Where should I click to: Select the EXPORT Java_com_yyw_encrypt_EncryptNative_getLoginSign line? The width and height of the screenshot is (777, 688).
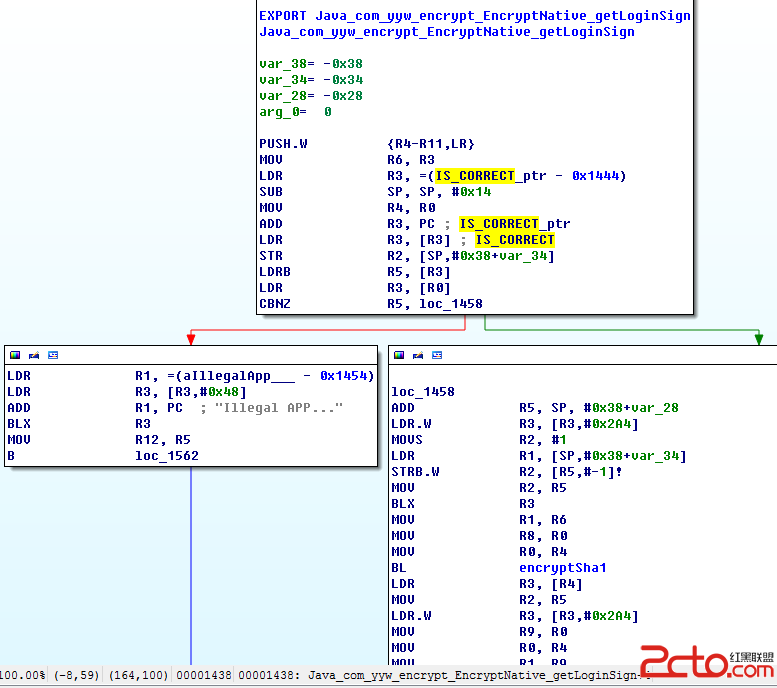(x=475, y=16)
